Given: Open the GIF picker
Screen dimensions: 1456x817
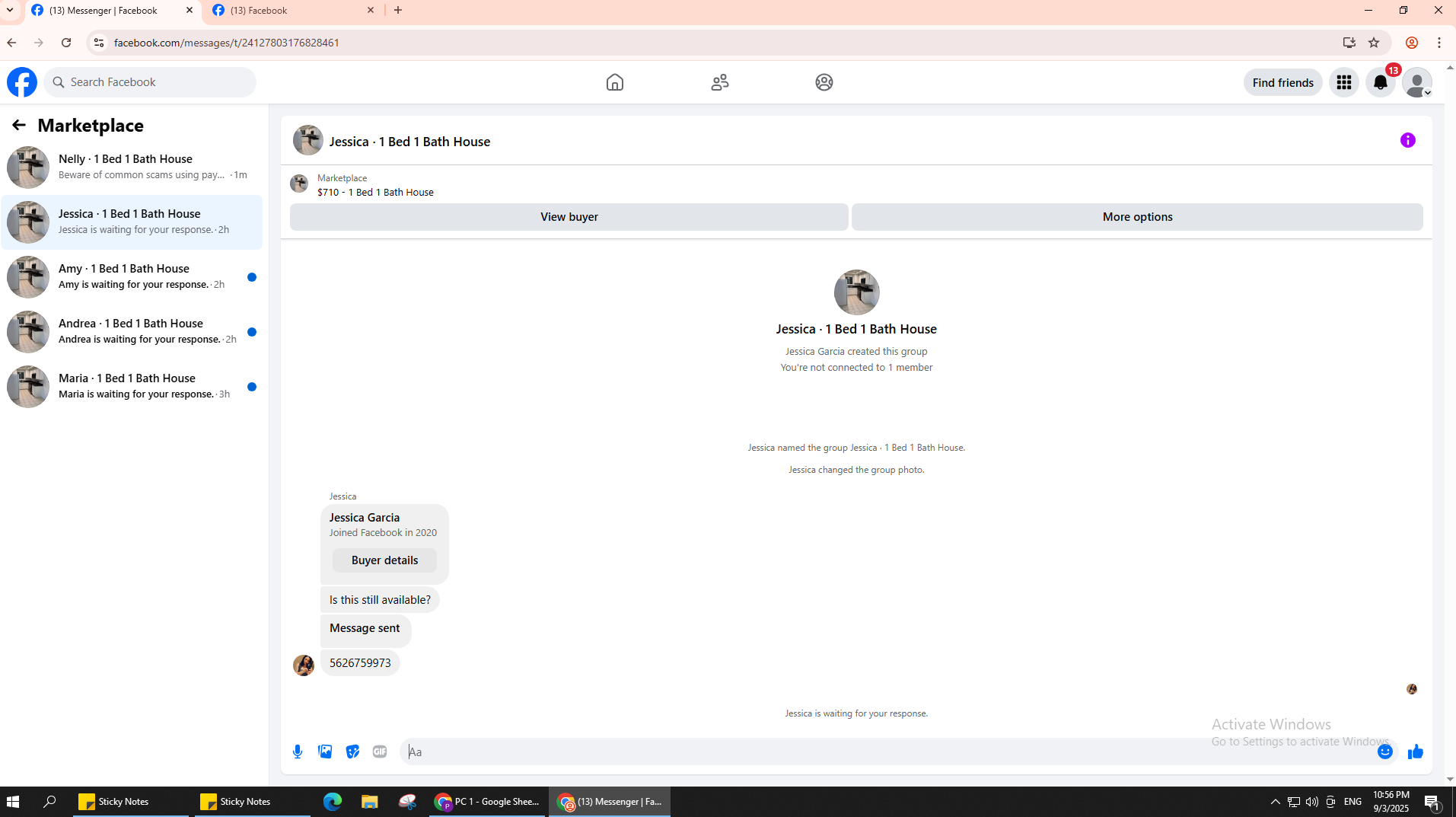Looking at the screenshot, I should click(380, 752).
